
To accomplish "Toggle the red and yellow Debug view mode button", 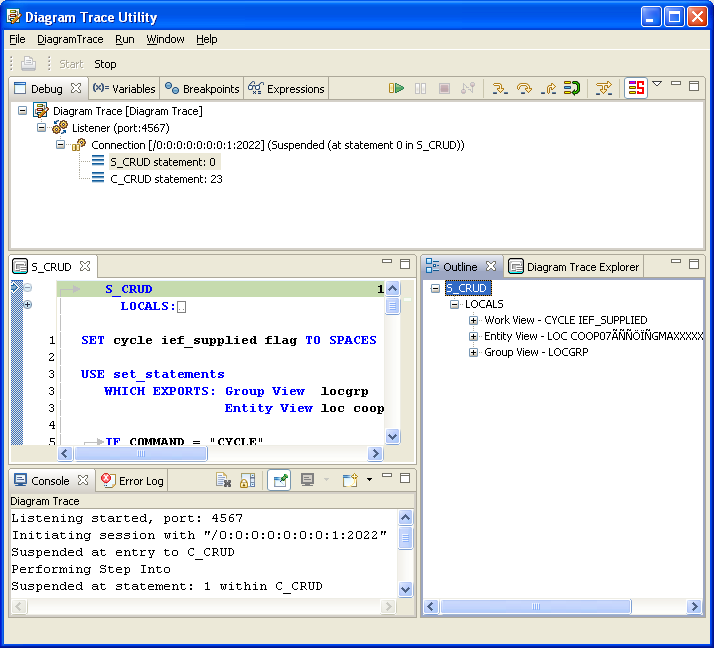I will [x=636, y=89].
